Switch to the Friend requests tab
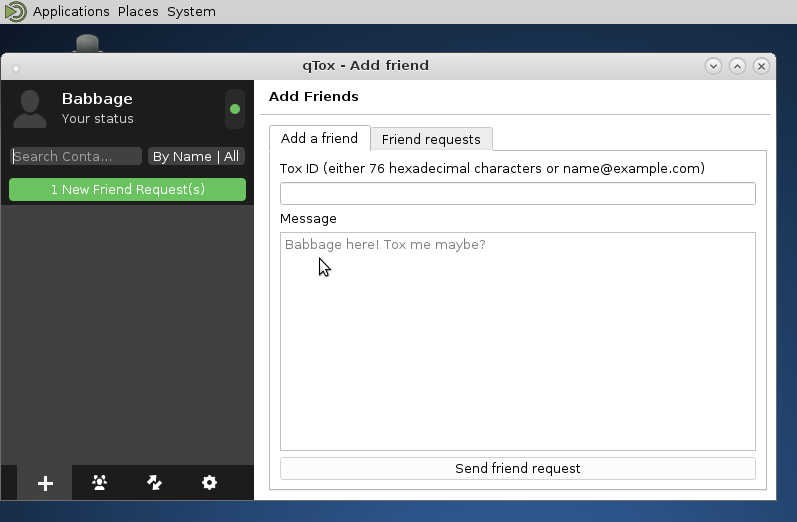Screen dimensions: 797x522 pos(431,139)
